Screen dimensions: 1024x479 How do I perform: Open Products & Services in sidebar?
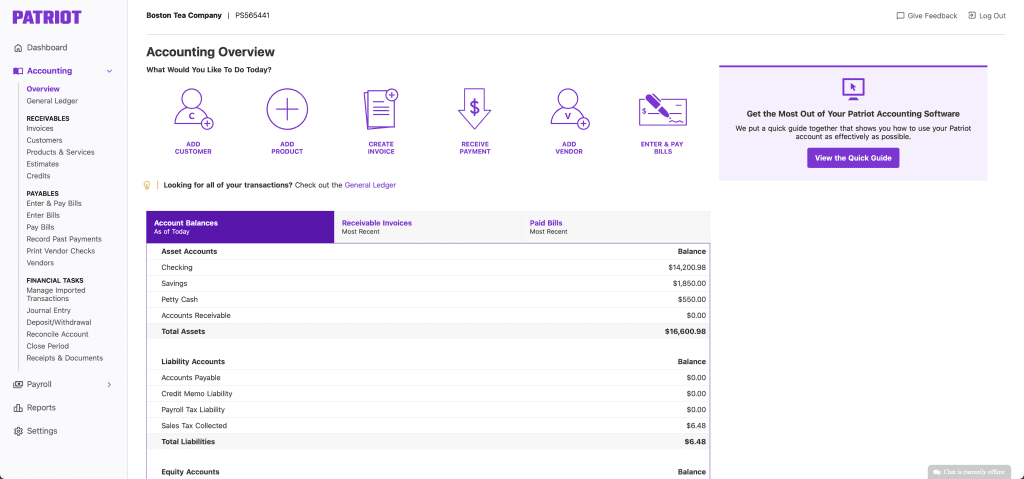coord(61,152)
